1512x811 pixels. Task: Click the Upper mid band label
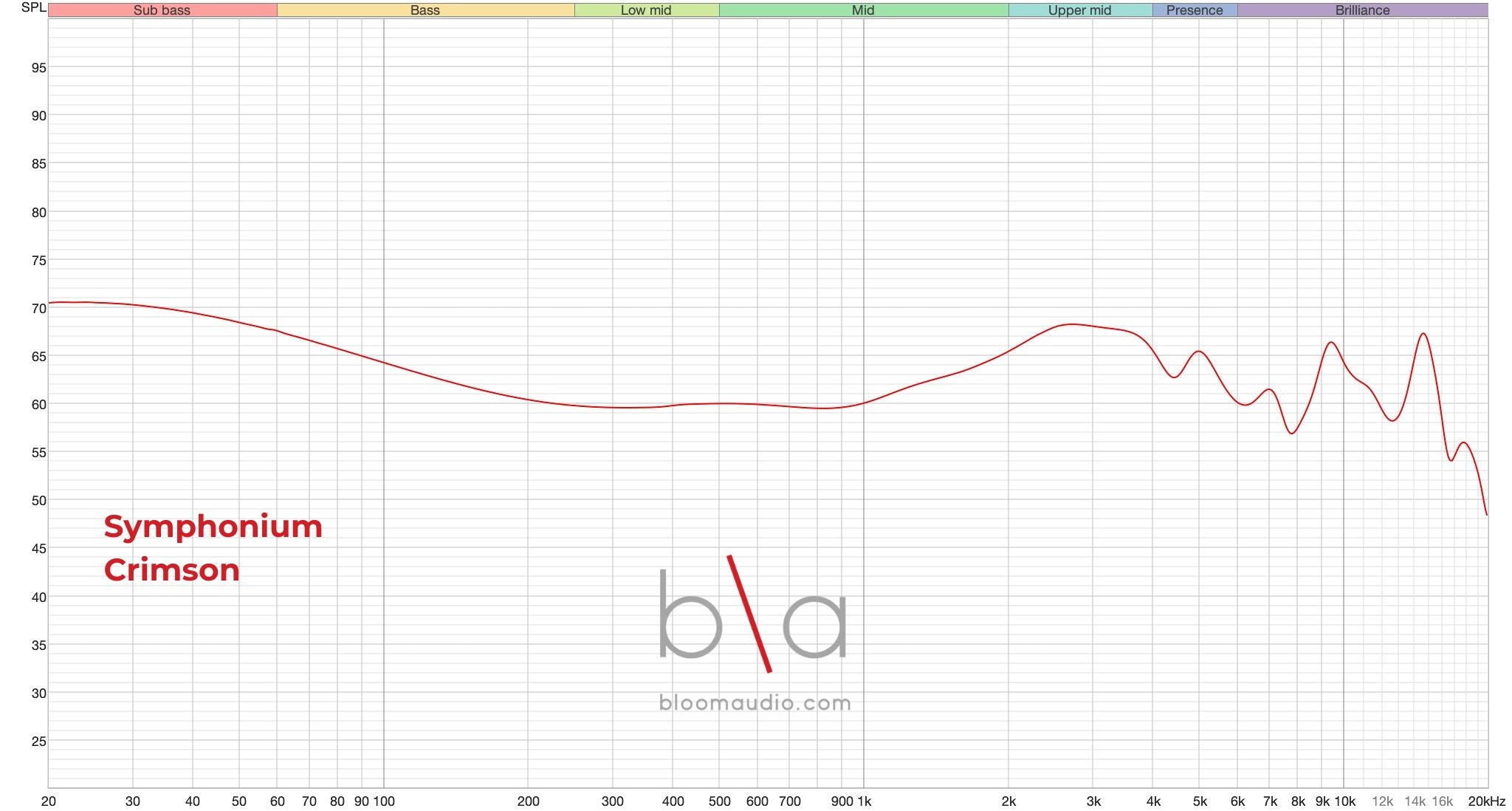[1079, 10]
